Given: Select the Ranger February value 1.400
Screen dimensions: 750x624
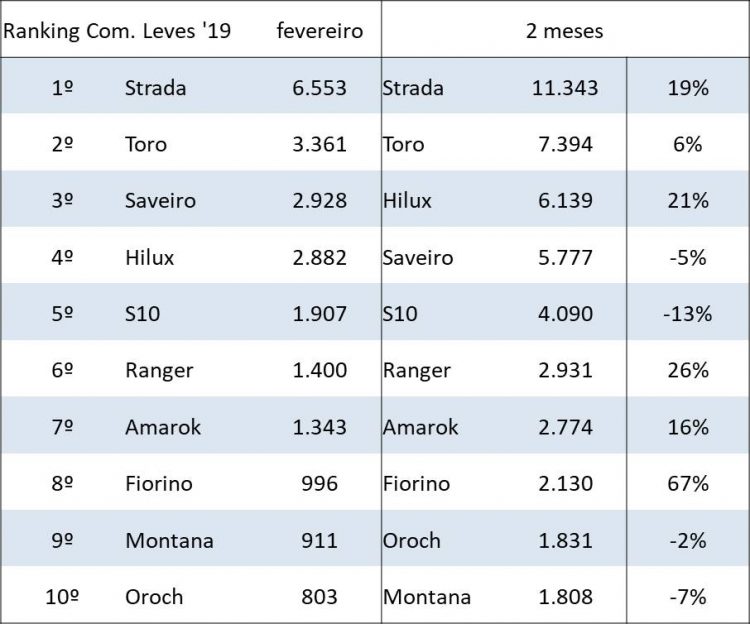Looking at the screenshot, I should (320, 371).
